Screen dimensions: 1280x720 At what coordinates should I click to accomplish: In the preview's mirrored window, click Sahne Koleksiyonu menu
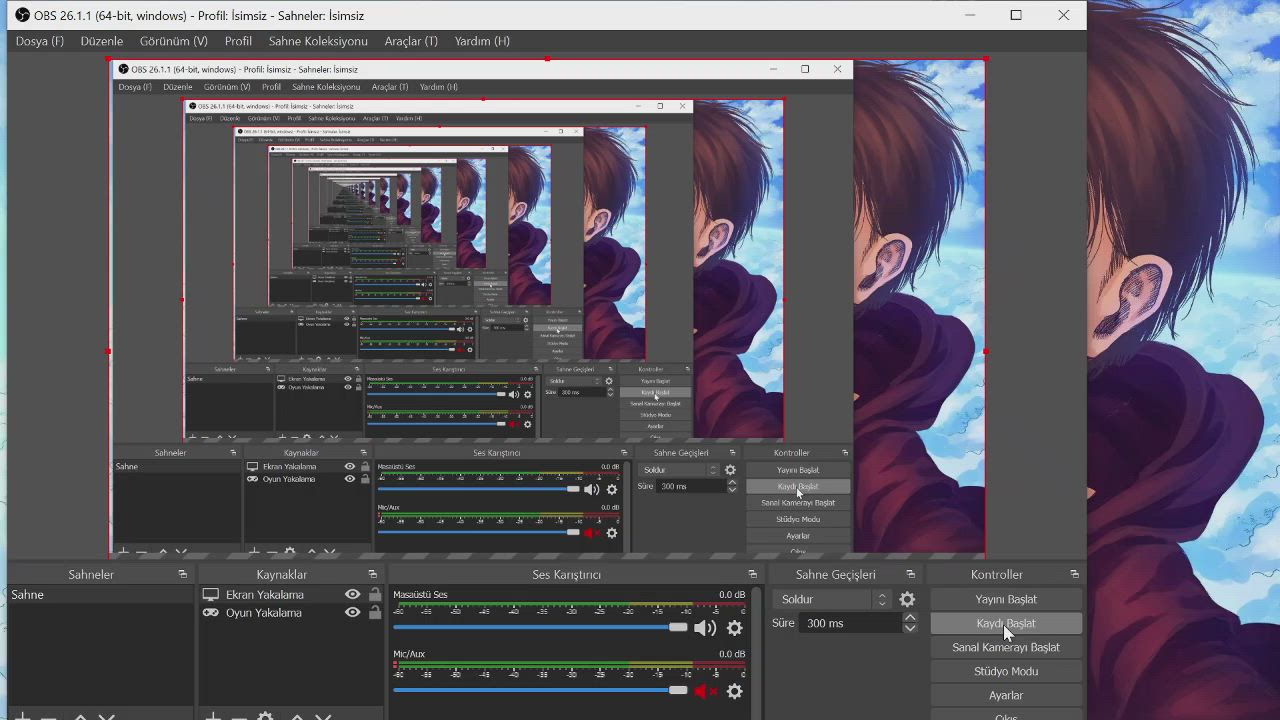[x=325, y=87]
